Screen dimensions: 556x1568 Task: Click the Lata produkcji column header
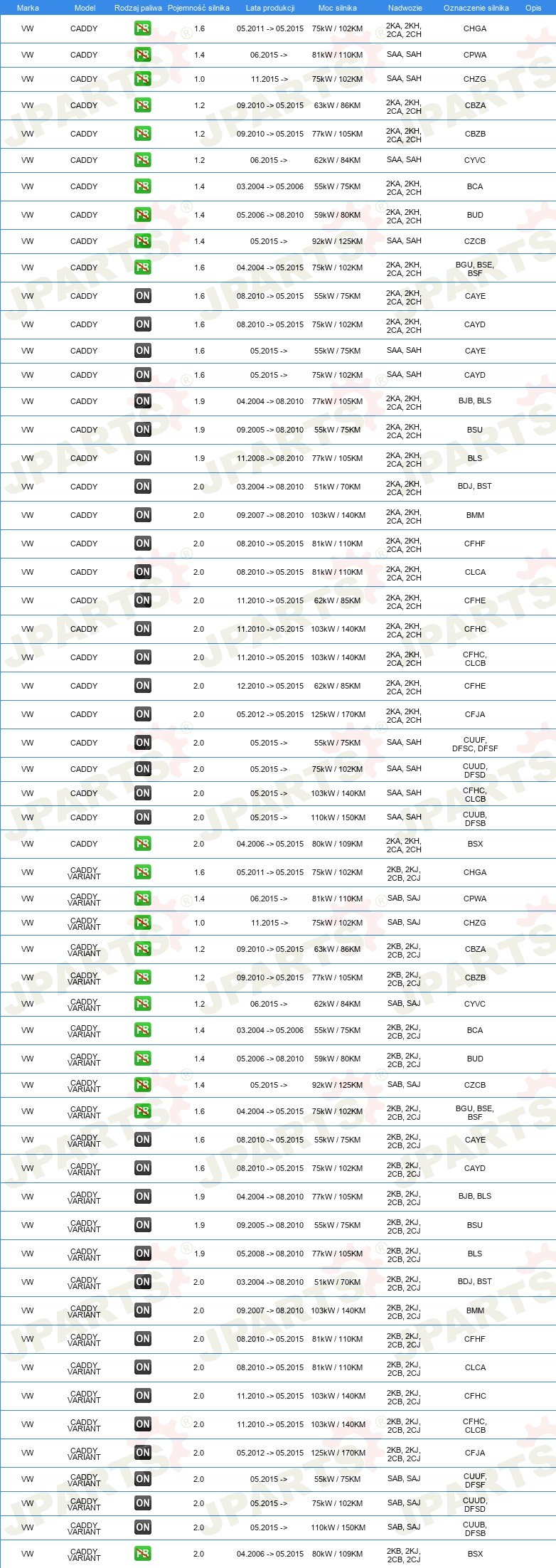(270, 8)
